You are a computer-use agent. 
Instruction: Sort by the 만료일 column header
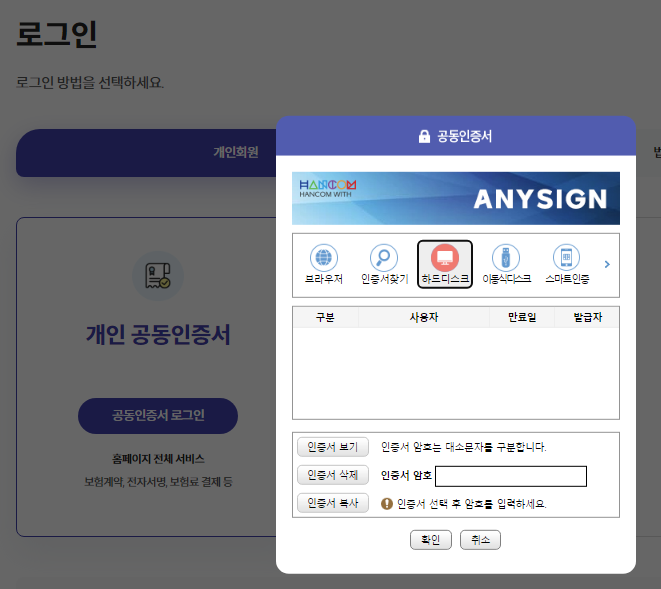click(522, 317)
